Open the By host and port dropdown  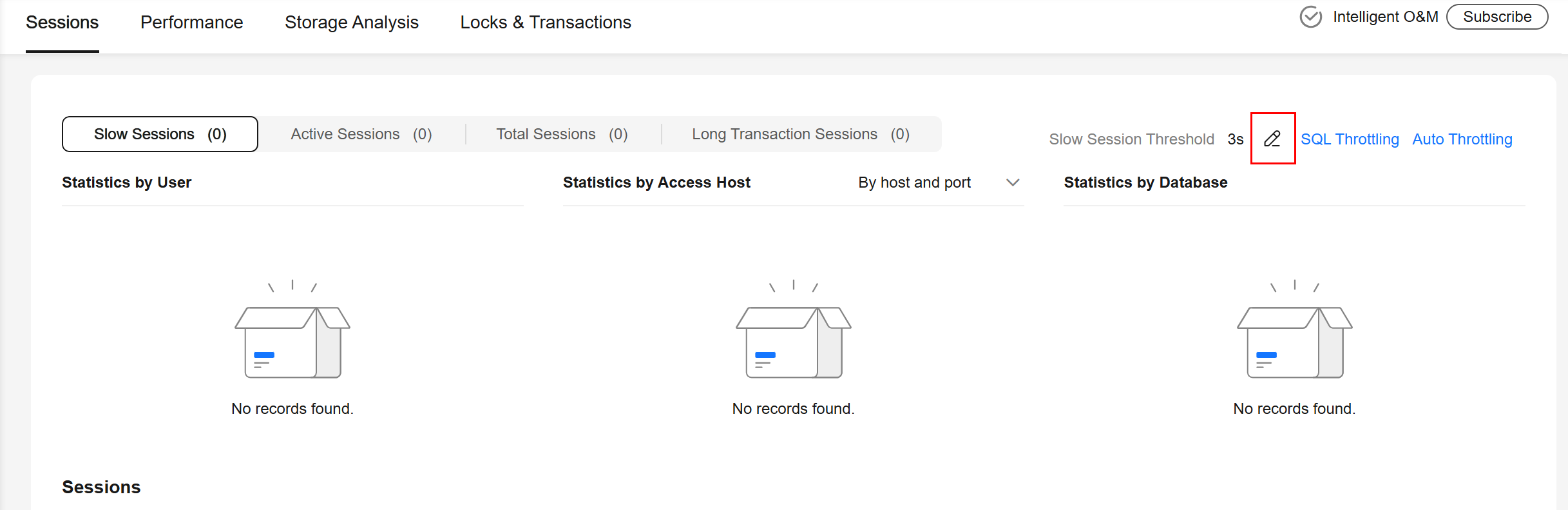914,182
